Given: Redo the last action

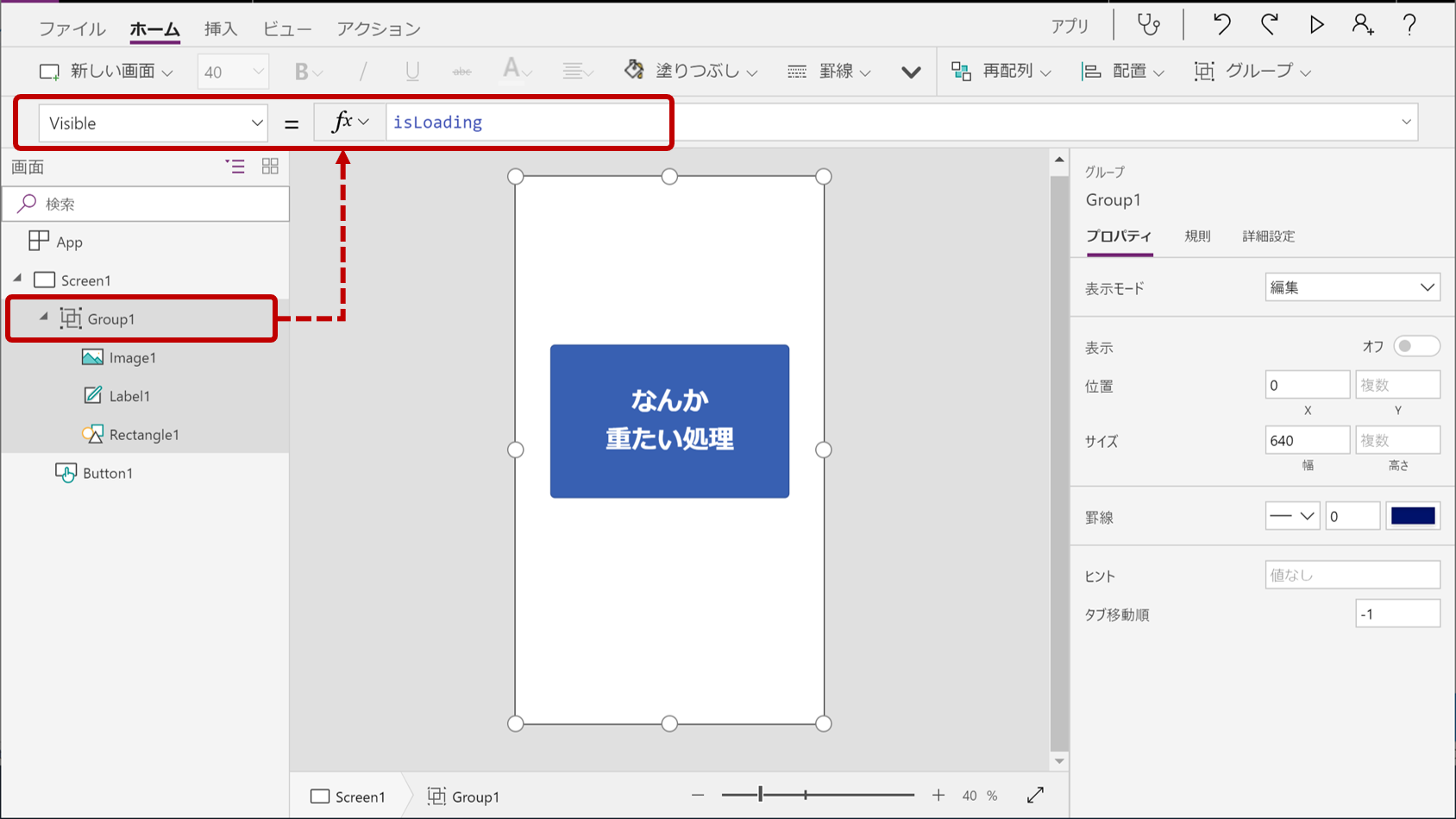Looking at the screenshot, I should tap(1268, 24).
